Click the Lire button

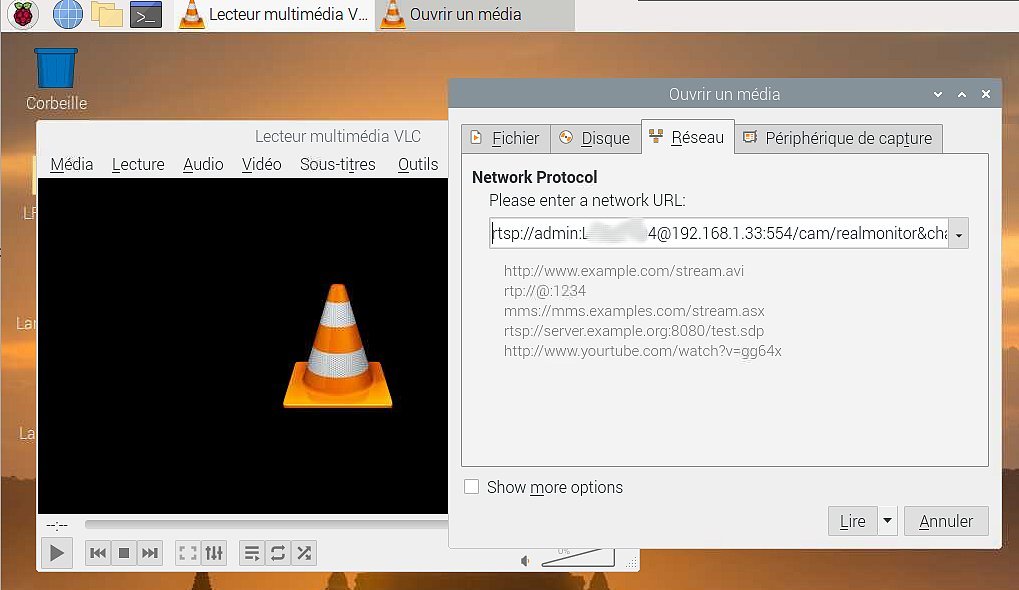[853, 521]
